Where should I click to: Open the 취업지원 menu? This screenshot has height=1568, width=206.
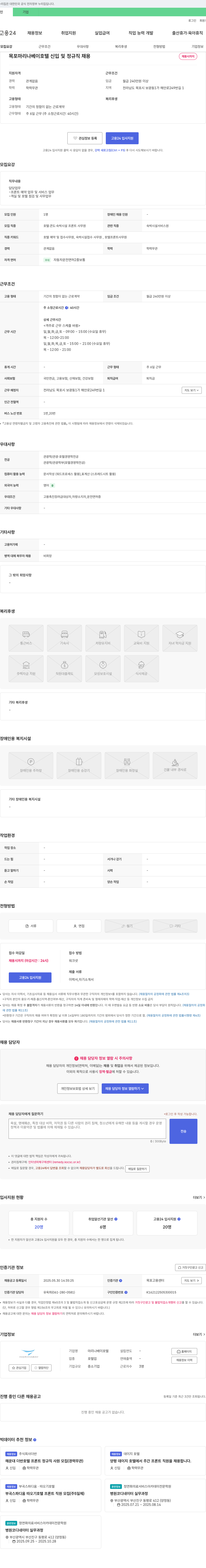tap(68, 33)
